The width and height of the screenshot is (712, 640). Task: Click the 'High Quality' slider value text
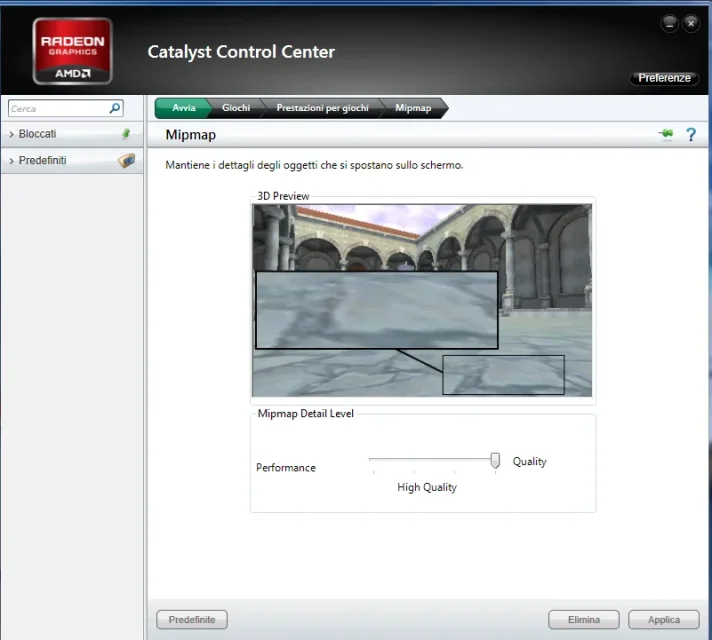click(x=427, y=487)
